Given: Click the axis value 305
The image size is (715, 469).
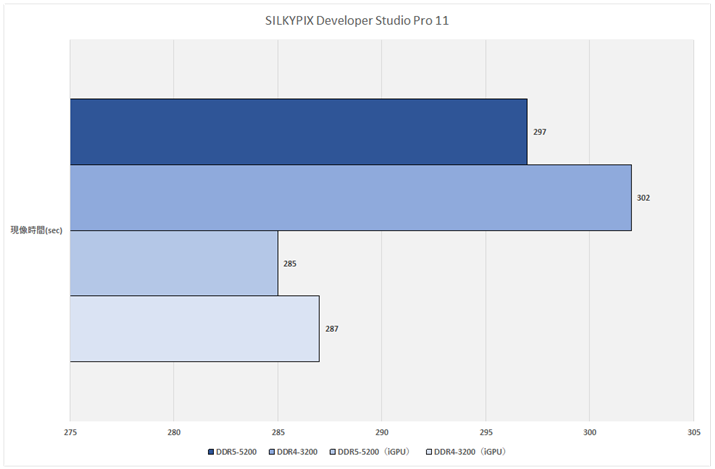Looking at the screenshot, I should click(694, 432).
